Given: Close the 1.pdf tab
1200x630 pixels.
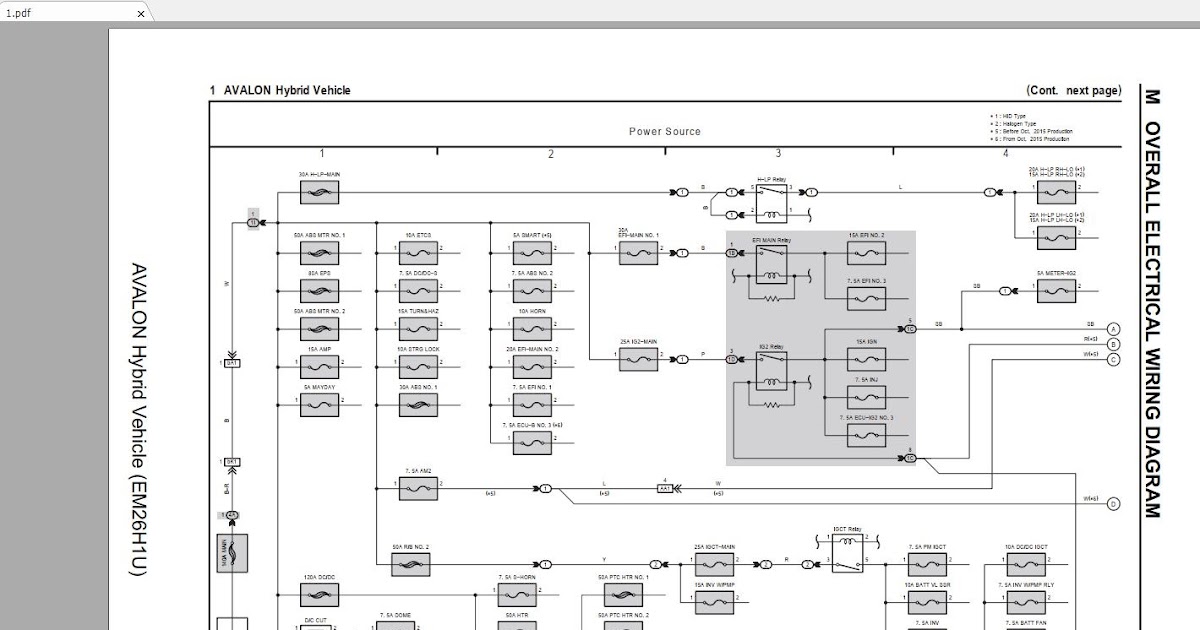Looking at the screenshot, I should tap(141, 14).
